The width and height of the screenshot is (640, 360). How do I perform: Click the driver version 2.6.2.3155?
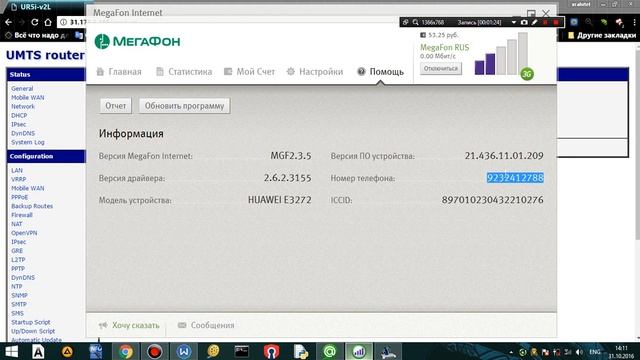tap(287, 178)
